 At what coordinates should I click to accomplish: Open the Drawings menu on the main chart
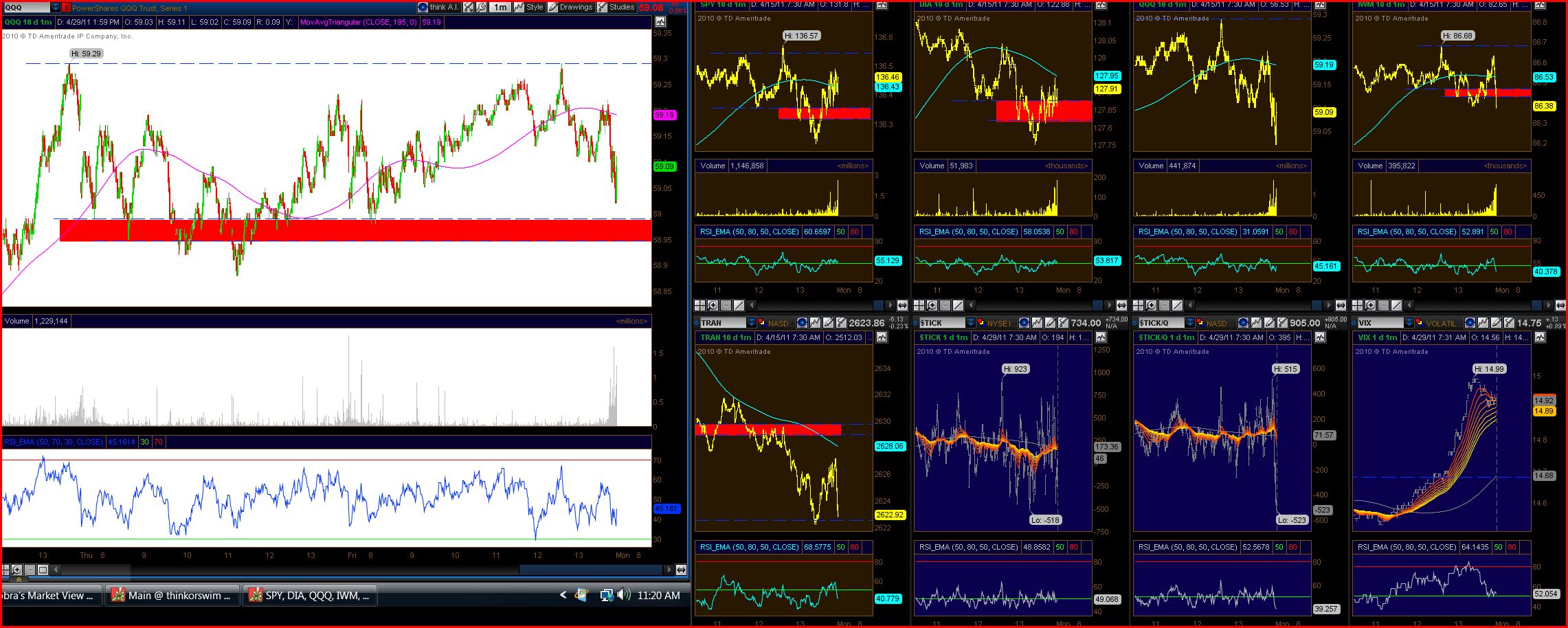pyautogui.click(x=570, y=8)
